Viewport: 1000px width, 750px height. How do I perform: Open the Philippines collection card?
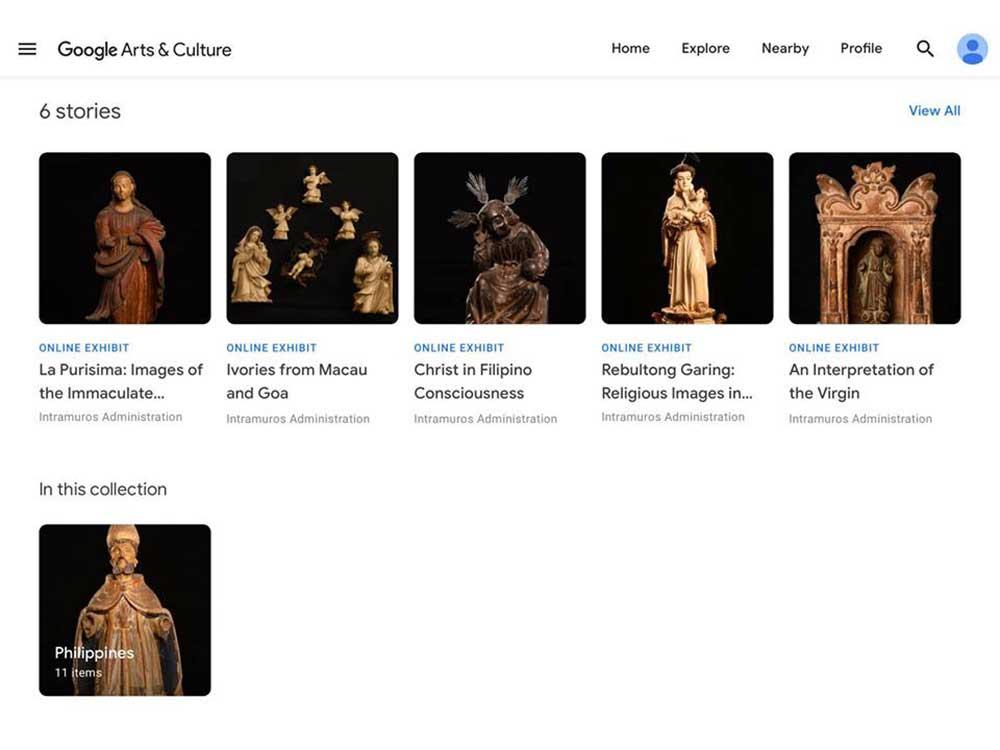coord(125,610)
